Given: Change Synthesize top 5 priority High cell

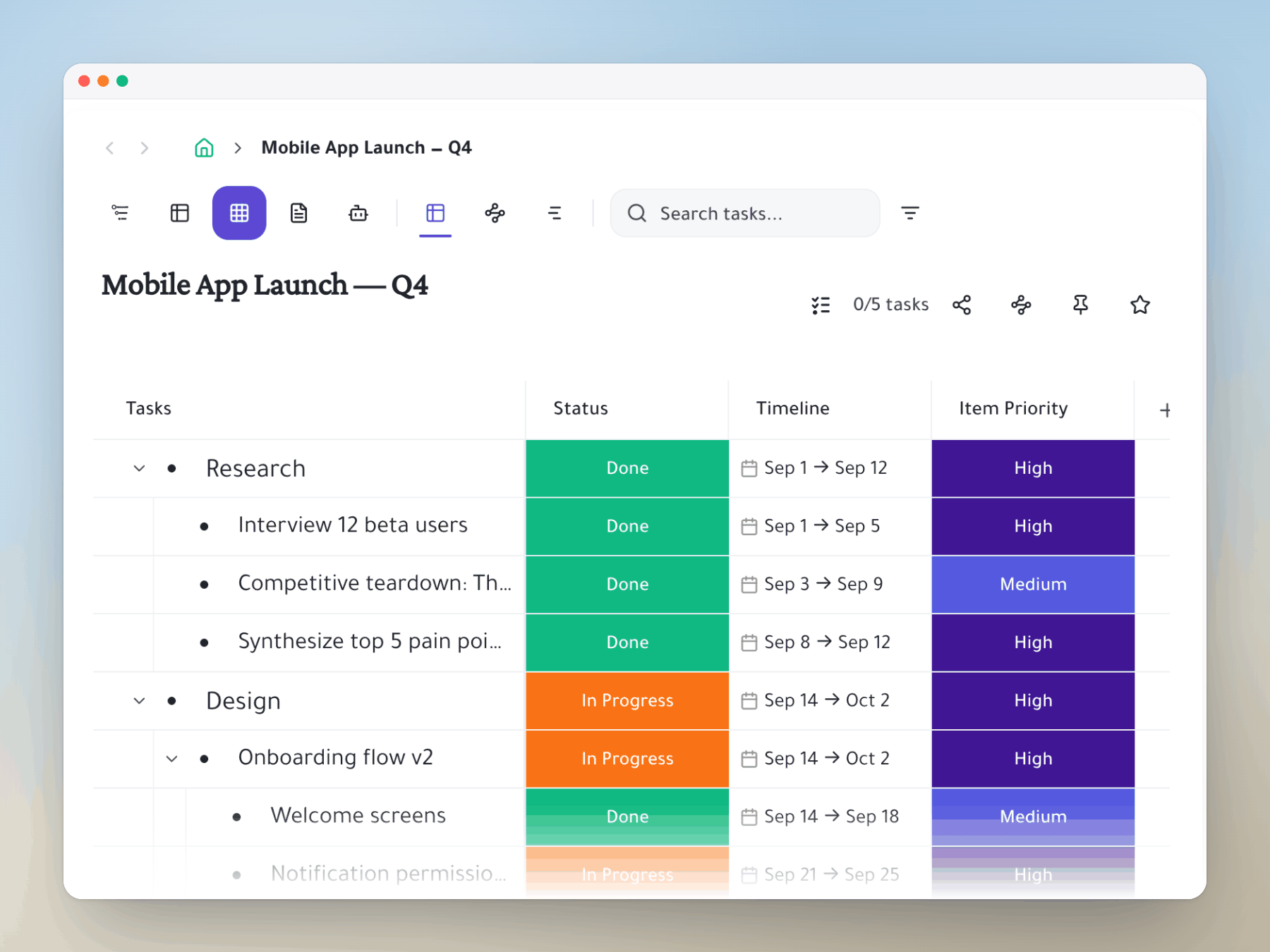Looking at the screenshot, I should pyautogui.click(x=1033, y=642).
